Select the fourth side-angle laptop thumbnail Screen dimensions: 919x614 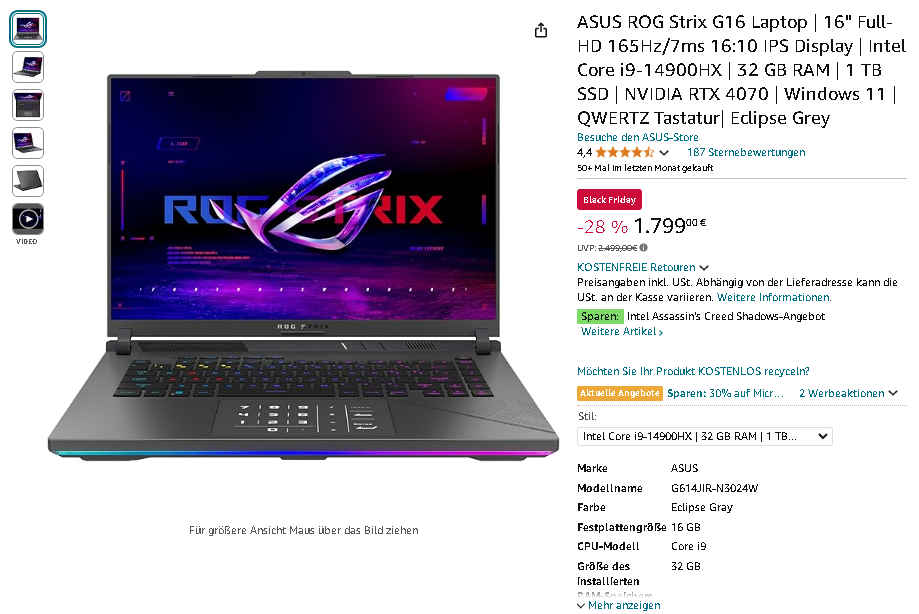[x=28, y=143]
